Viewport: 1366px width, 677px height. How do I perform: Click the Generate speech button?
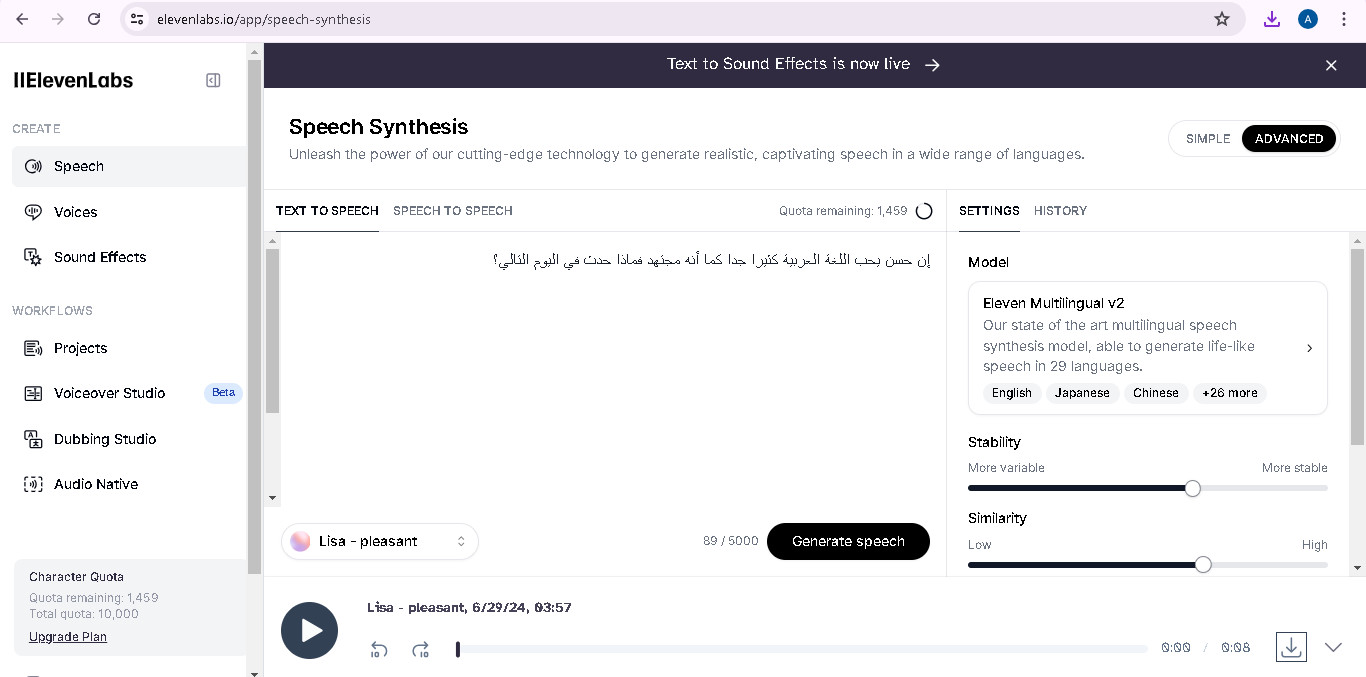click(x=848, y=541)
